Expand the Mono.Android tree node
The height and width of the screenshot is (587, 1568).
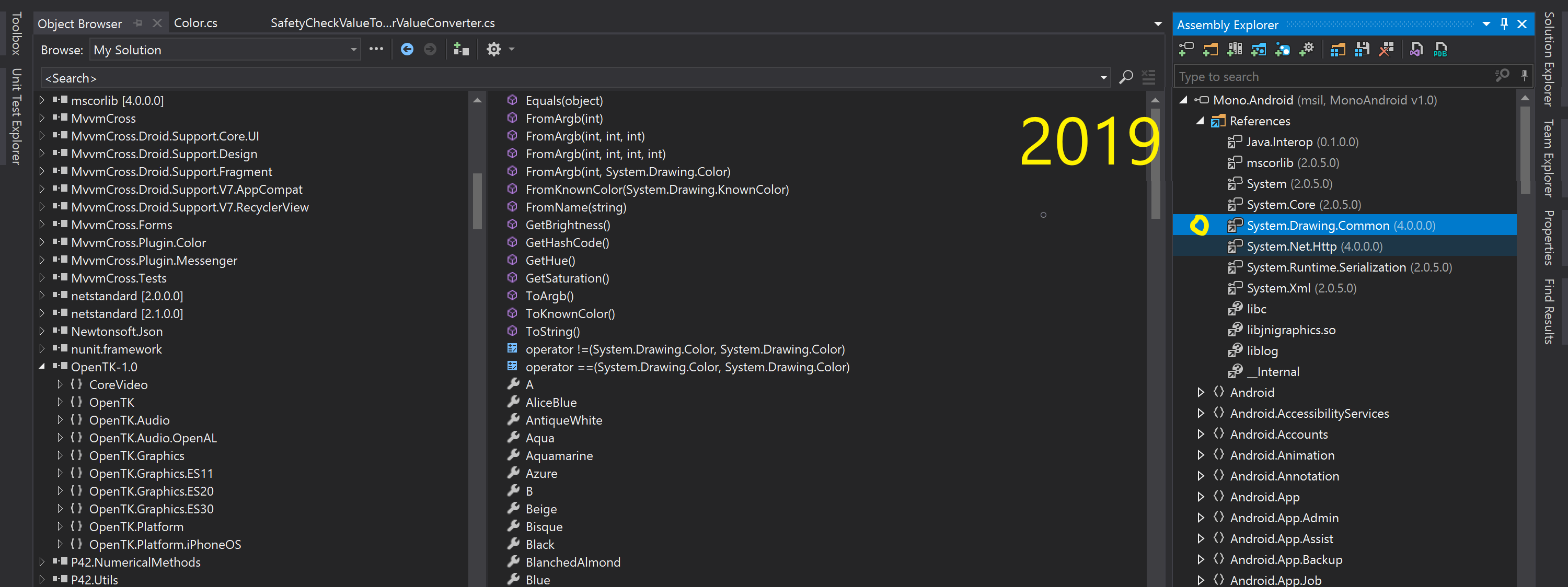click(x=1183, y=100)
